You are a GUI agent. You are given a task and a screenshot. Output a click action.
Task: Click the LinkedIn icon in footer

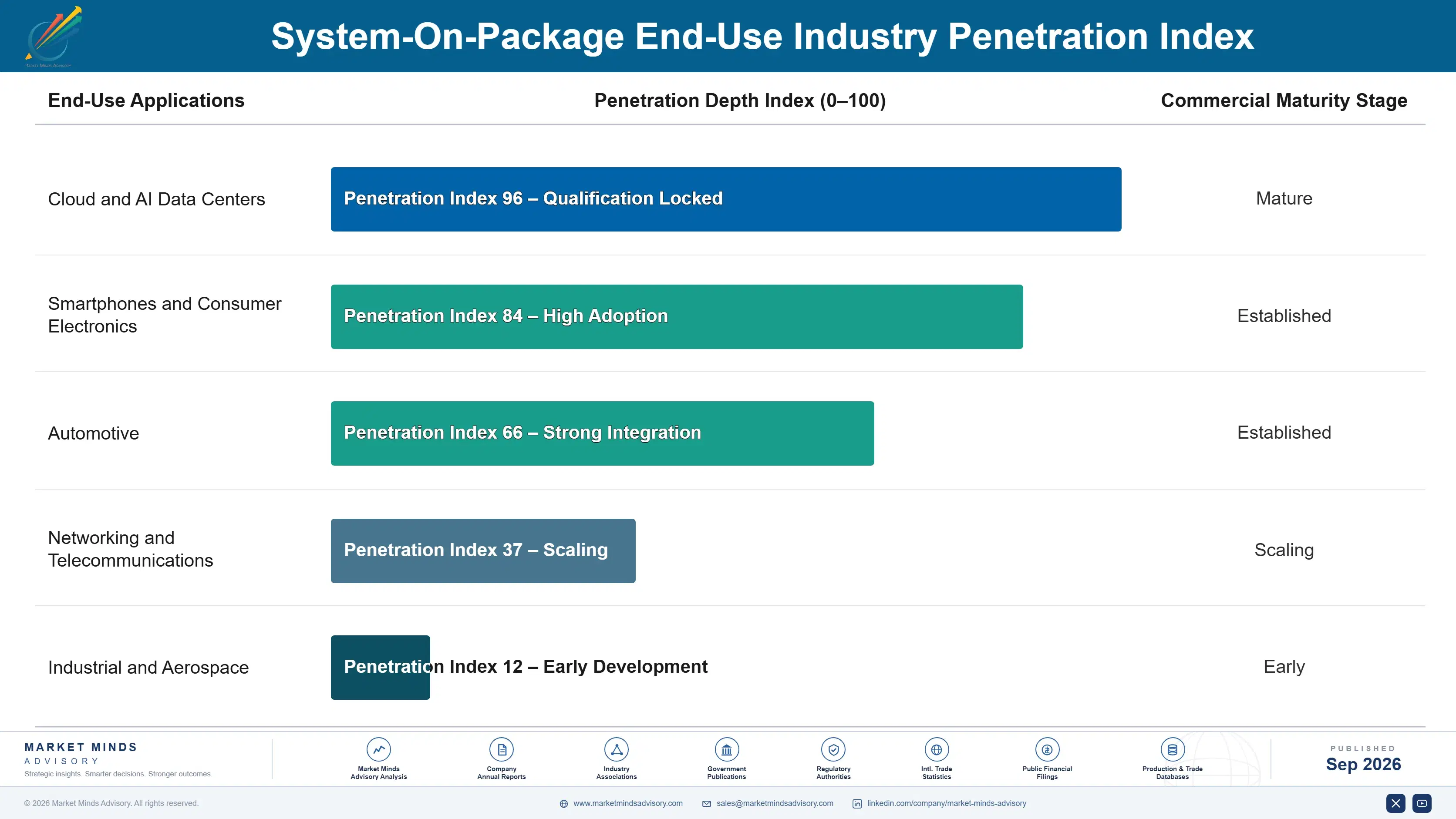[x=857, y=804]
